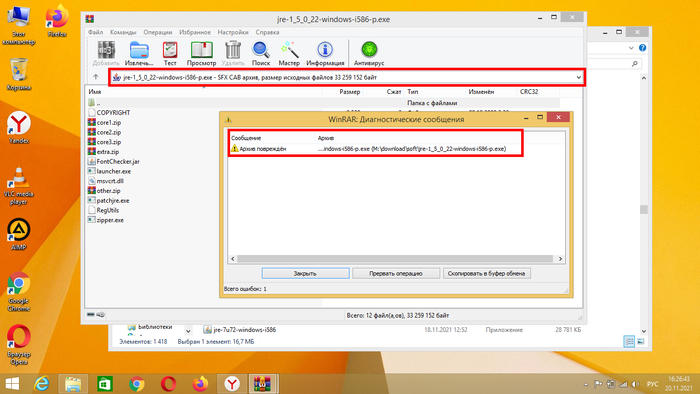Open Windows Store from taskbar
The image size is (700, 394).
pyautogui.click(x=105, y=384)
